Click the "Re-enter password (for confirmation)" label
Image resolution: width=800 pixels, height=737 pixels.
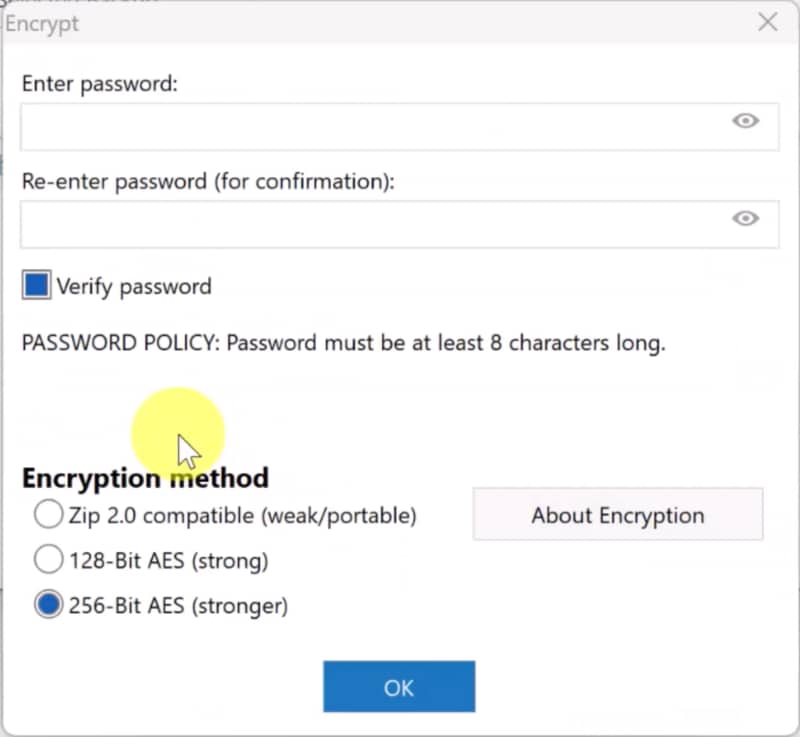[x=209, y=182]
